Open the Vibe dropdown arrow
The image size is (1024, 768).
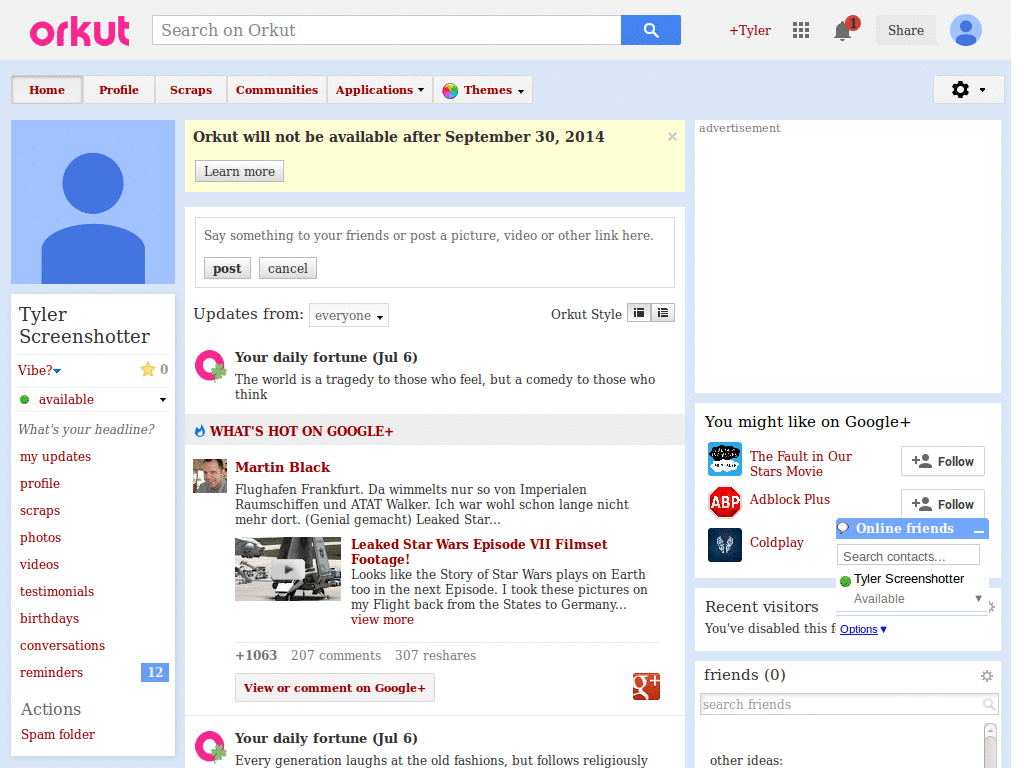pyautogui.click(x=57, y=371)
